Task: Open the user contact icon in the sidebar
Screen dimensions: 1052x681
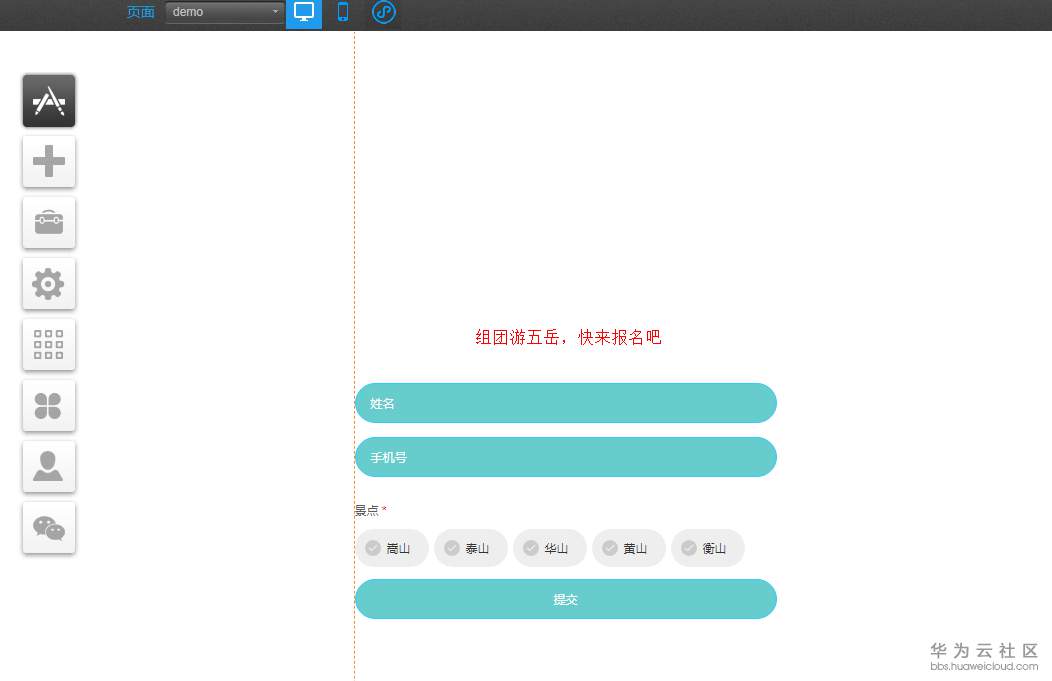Action: (48, 466)
